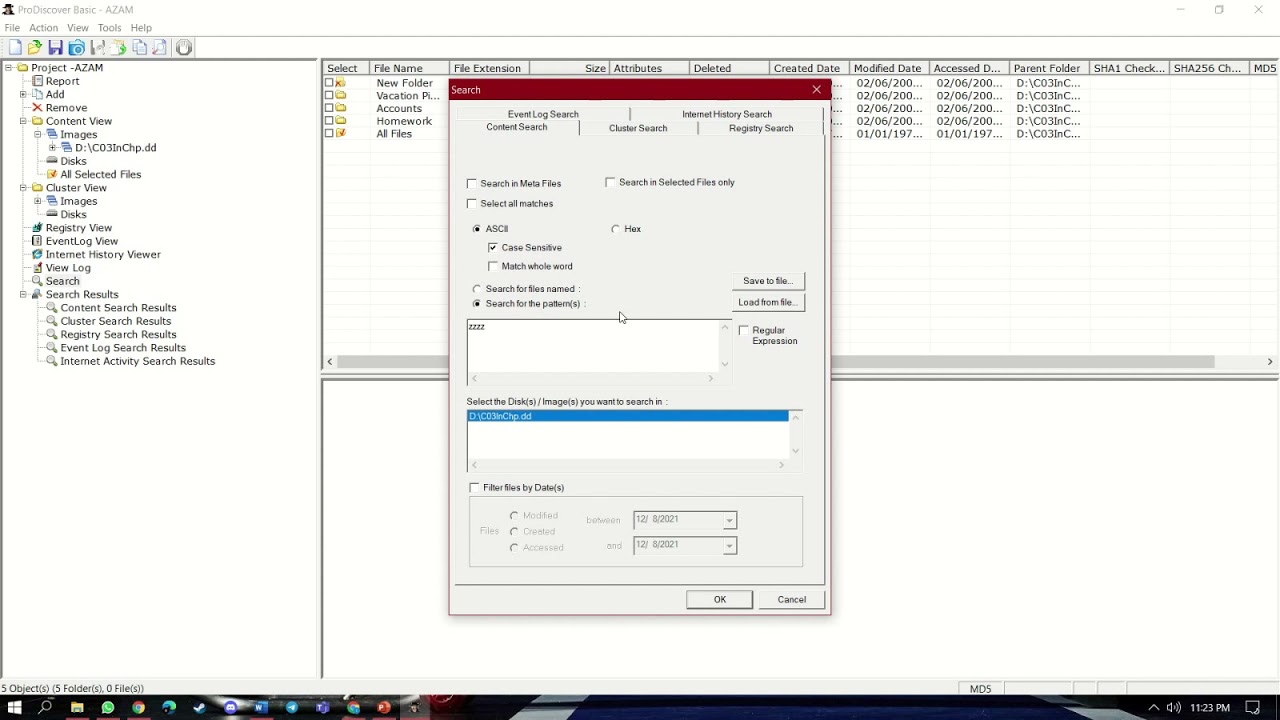Click the blue camera Capture Image icon
Viewport: 1280px width, 720px height.
pyautogui.click(x=77, y=48)
